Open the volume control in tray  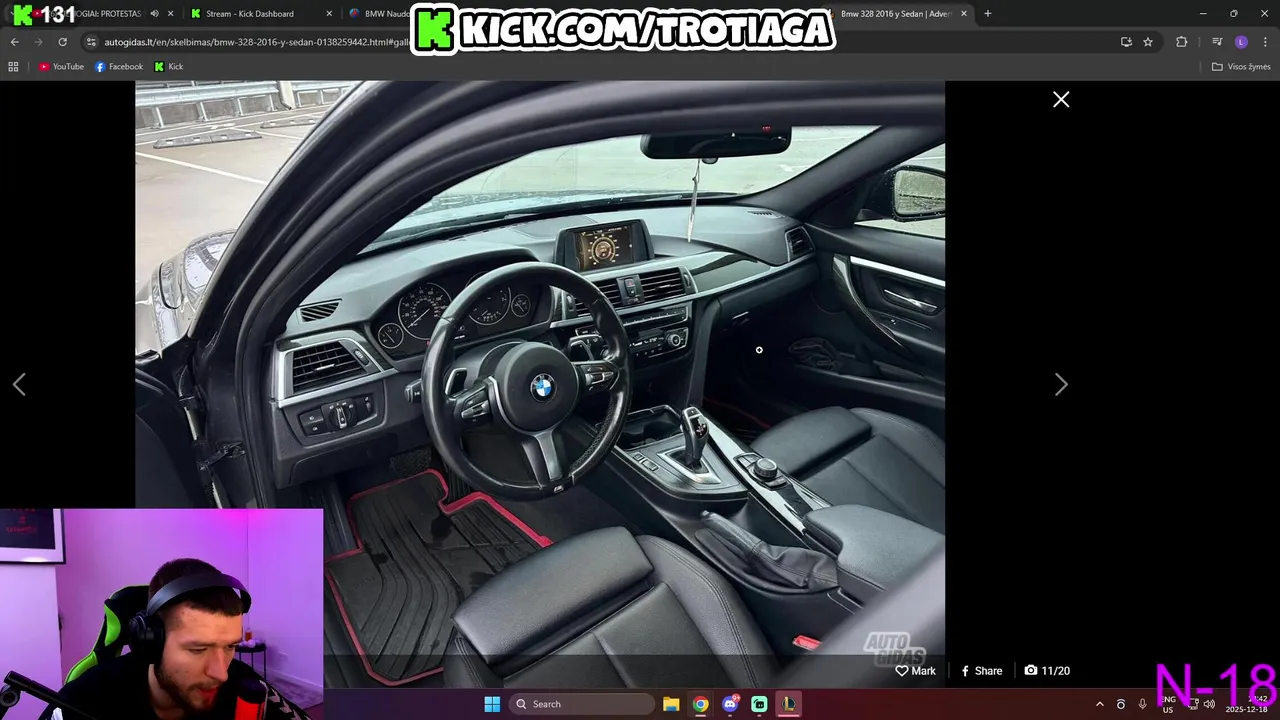pyautogui.click(x=1209, y=704)
